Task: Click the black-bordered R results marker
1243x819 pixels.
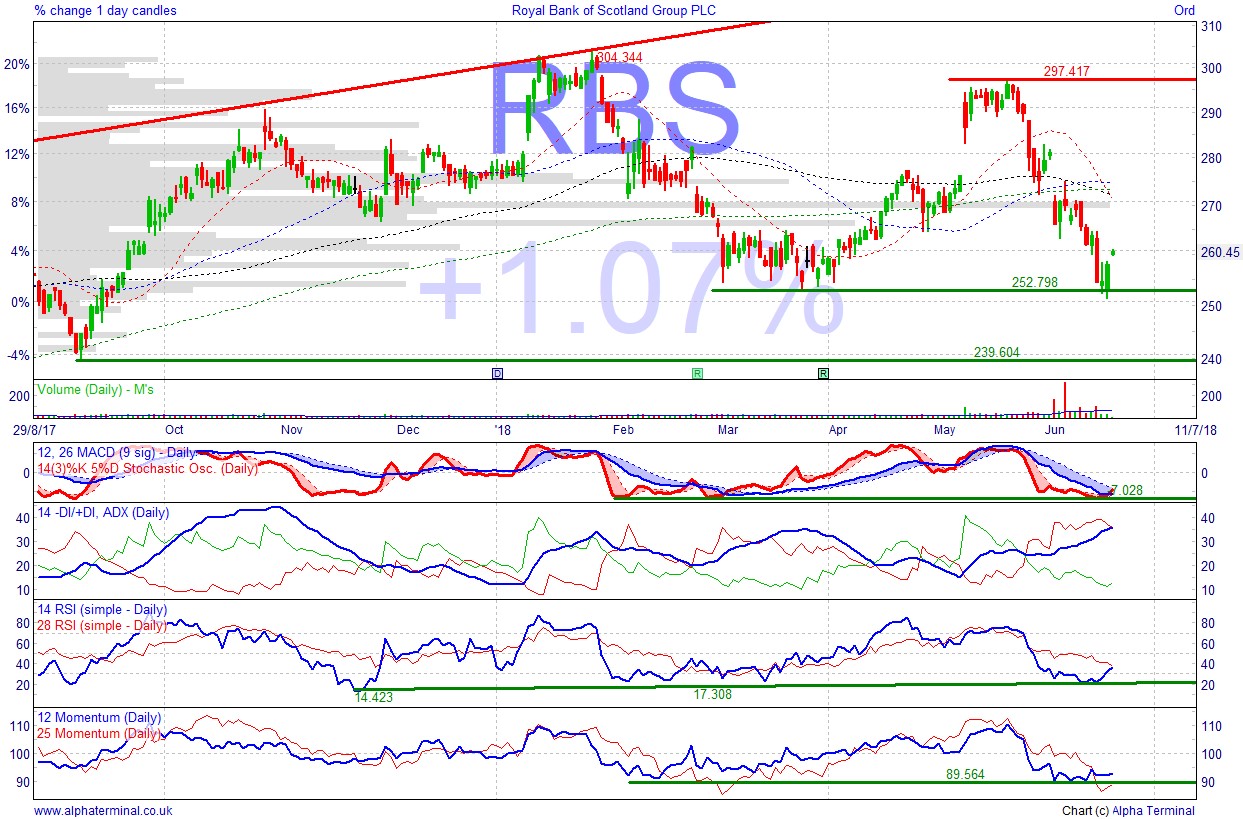Action: click(823, 373)
